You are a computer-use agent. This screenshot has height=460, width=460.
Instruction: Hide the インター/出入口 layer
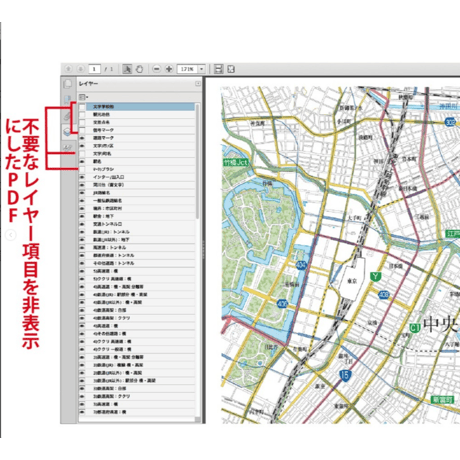point(82,177)
